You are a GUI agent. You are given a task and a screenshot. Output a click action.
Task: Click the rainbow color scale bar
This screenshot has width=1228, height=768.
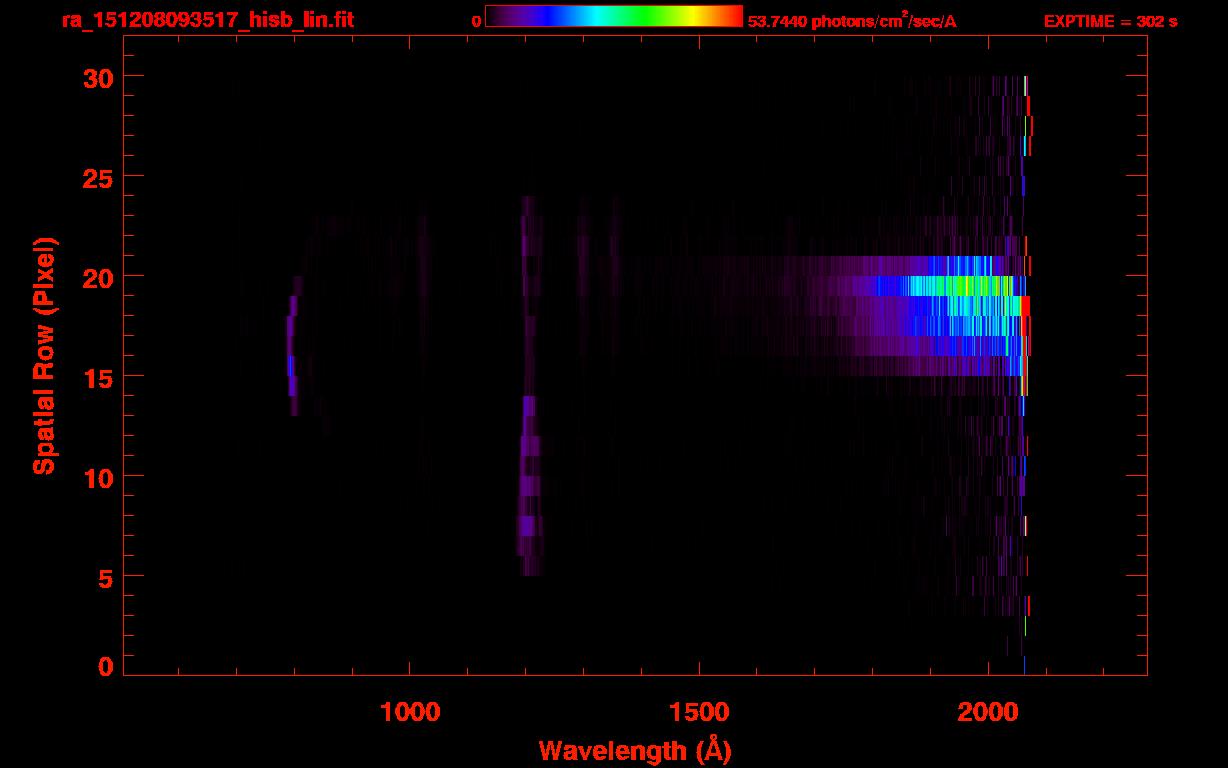[x=613, y=17]
